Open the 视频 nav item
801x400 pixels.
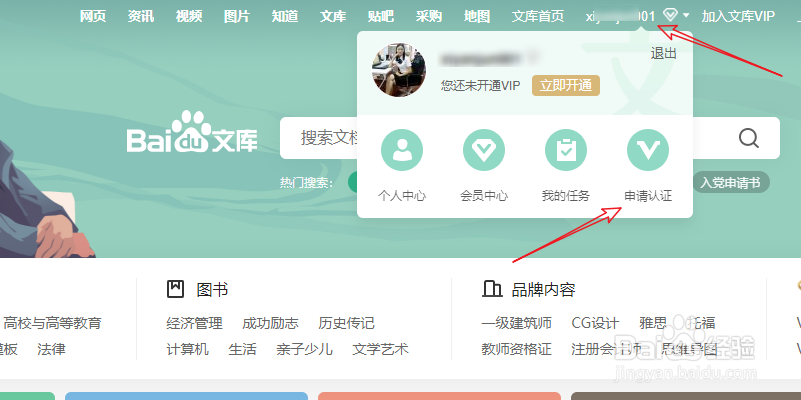pyautogui.click(x=189, y=16)
